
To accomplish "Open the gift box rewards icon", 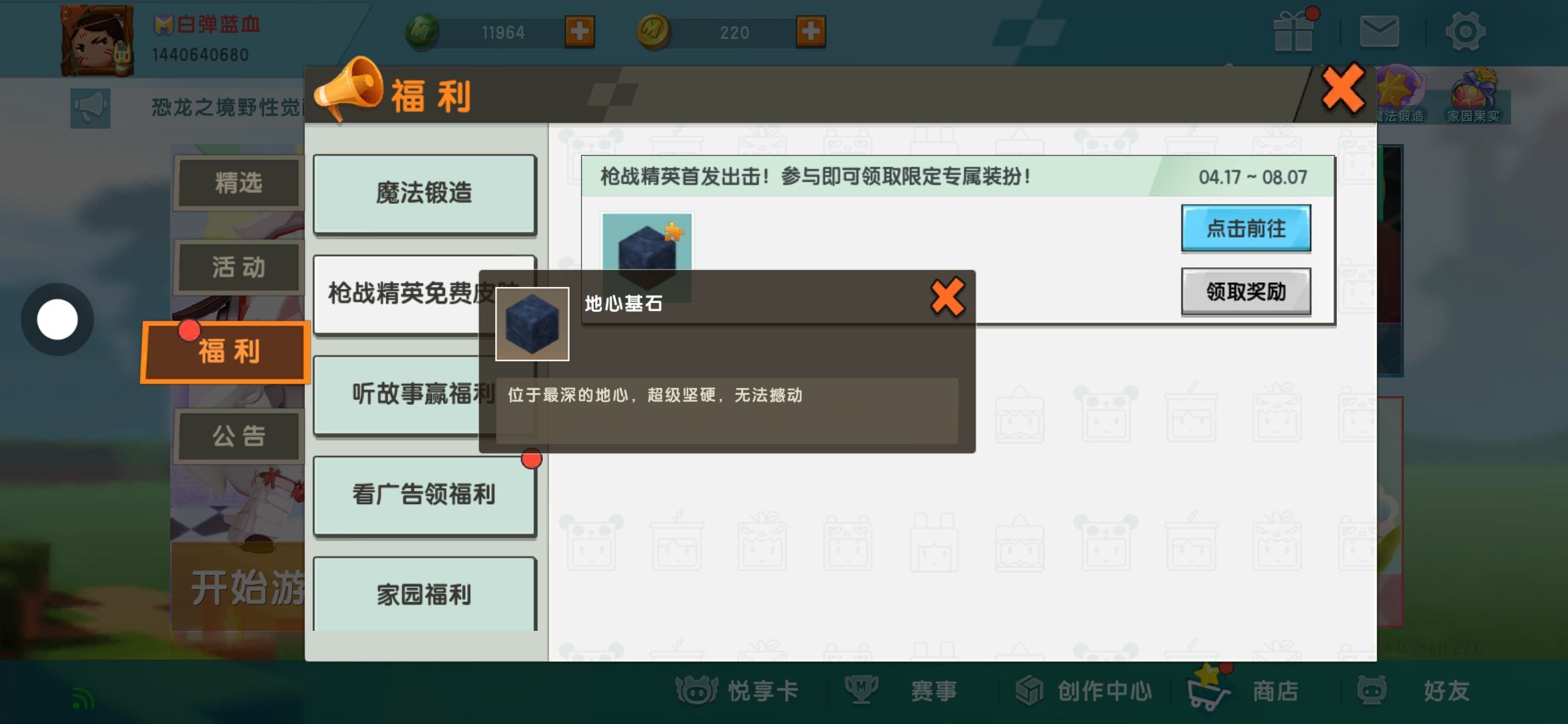I will (x=1294, y=32).
